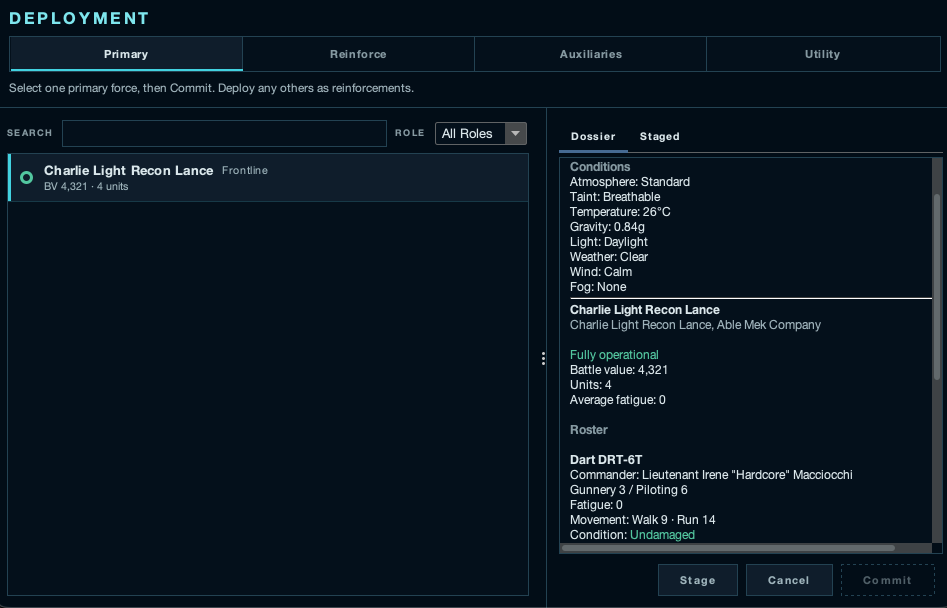Viewport: 947px width, 608px height.
Task: Click the 'BV 4,321 · 4 units' text
Action: [x=86, y=187]
